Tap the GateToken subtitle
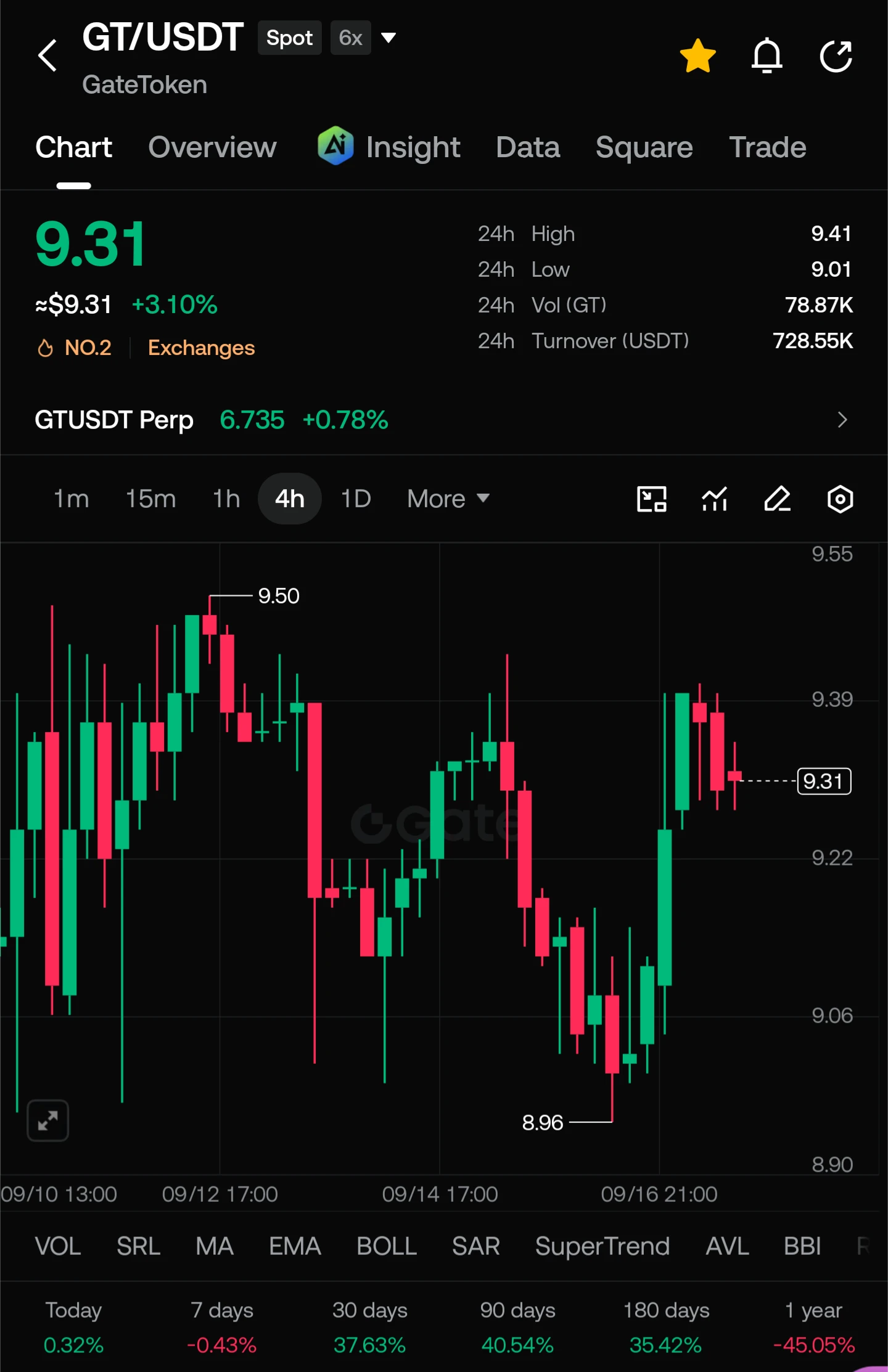Screen dimensions: 888x1372 [144, 85]
